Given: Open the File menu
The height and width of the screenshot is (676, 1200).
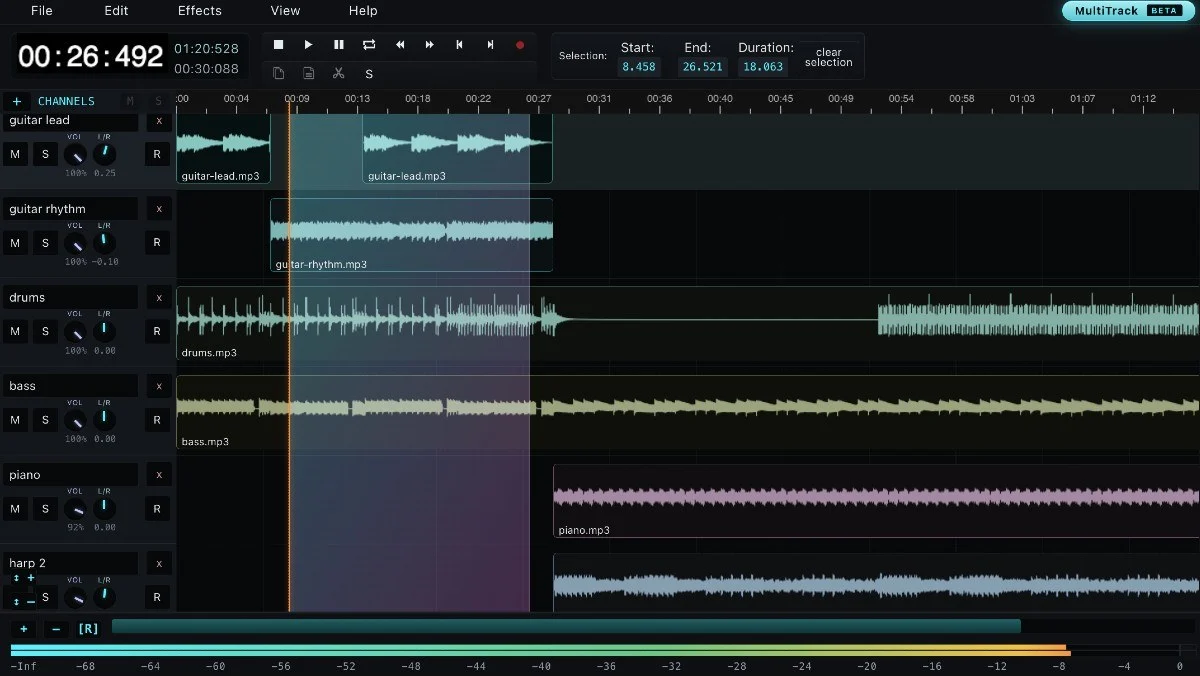Looking at the screenshot, I should (x=42, y=11).
